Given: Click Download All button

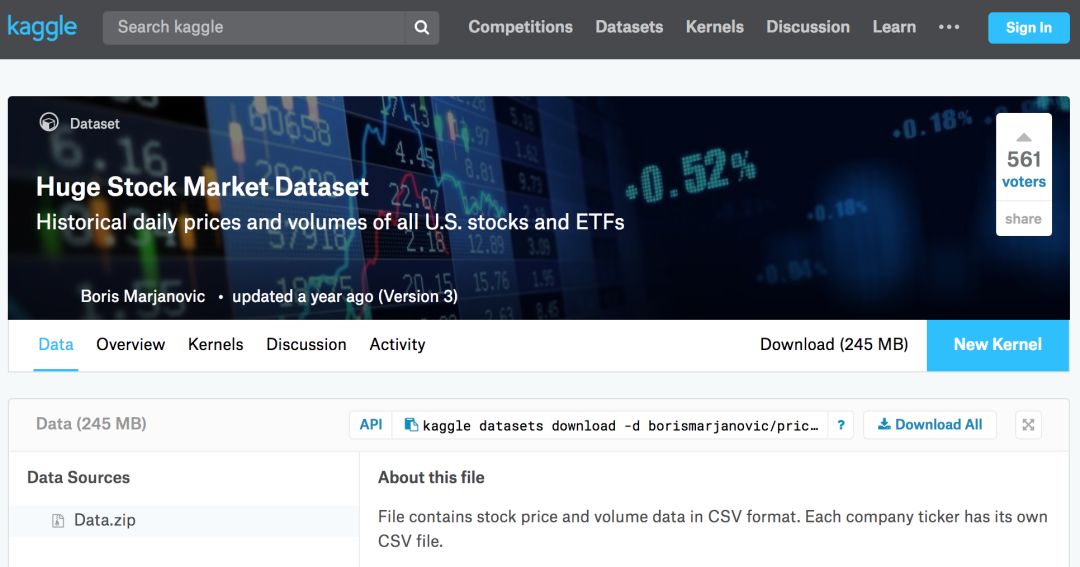Looking at the screenshot, I should (929, 425).
